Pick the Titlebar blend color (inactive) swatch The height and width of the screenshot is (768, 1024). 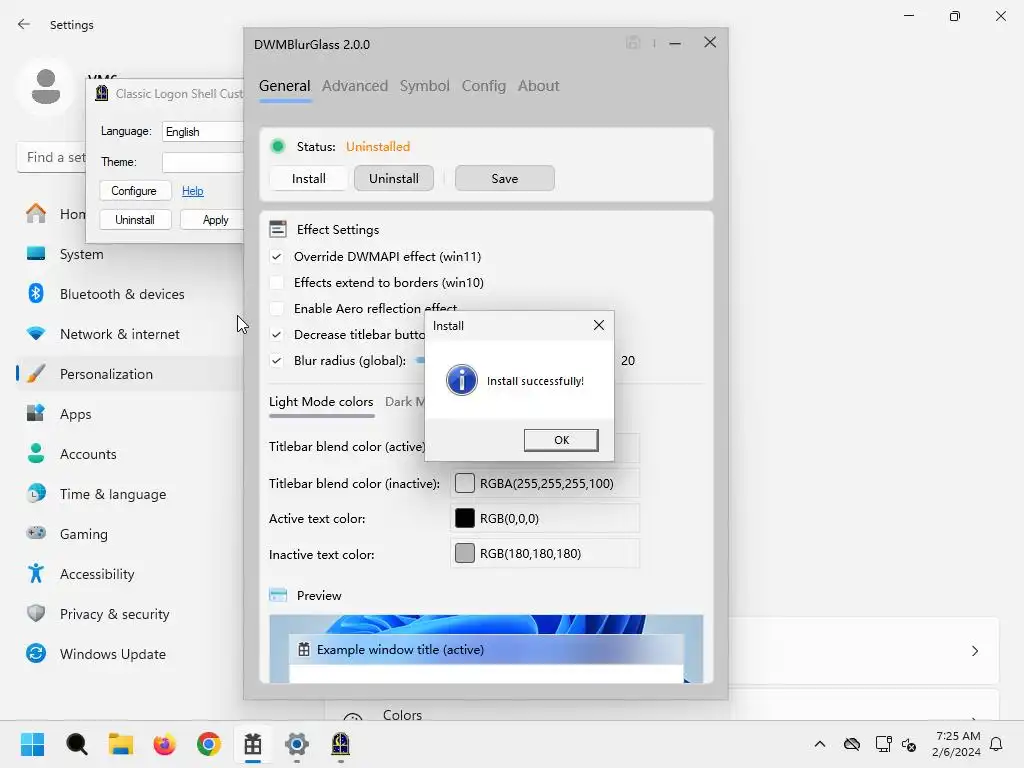(464, 483)
